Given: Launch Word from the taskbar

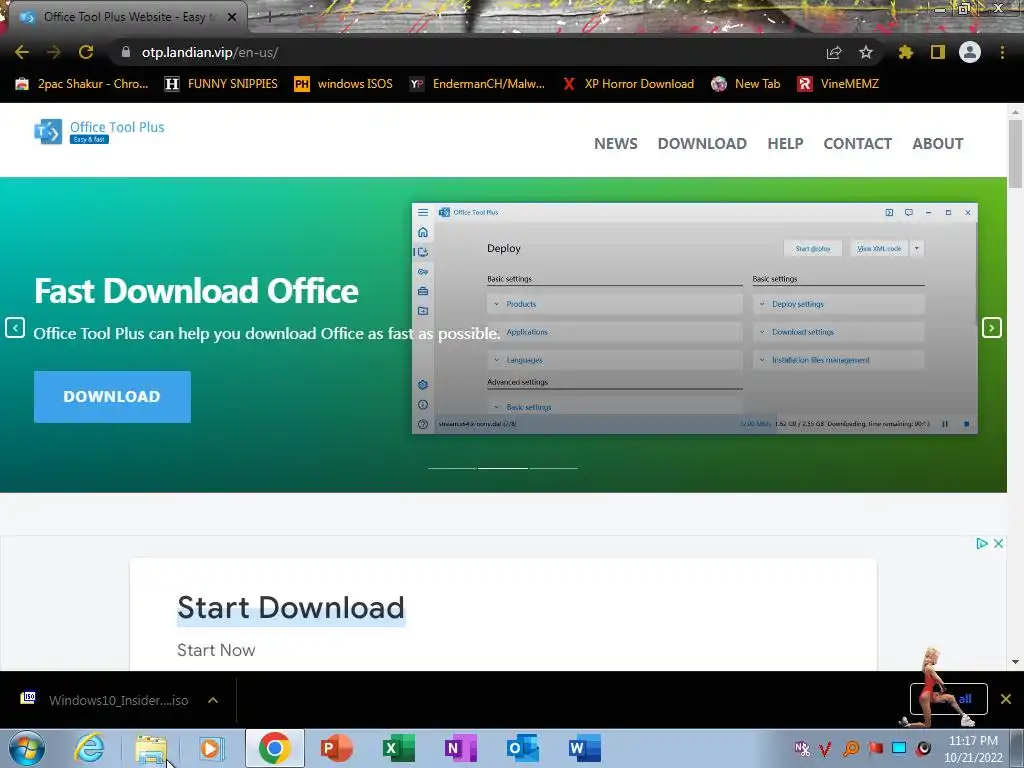Looking at the screenshot, I should pyautogui.click(x=584, y=748).
